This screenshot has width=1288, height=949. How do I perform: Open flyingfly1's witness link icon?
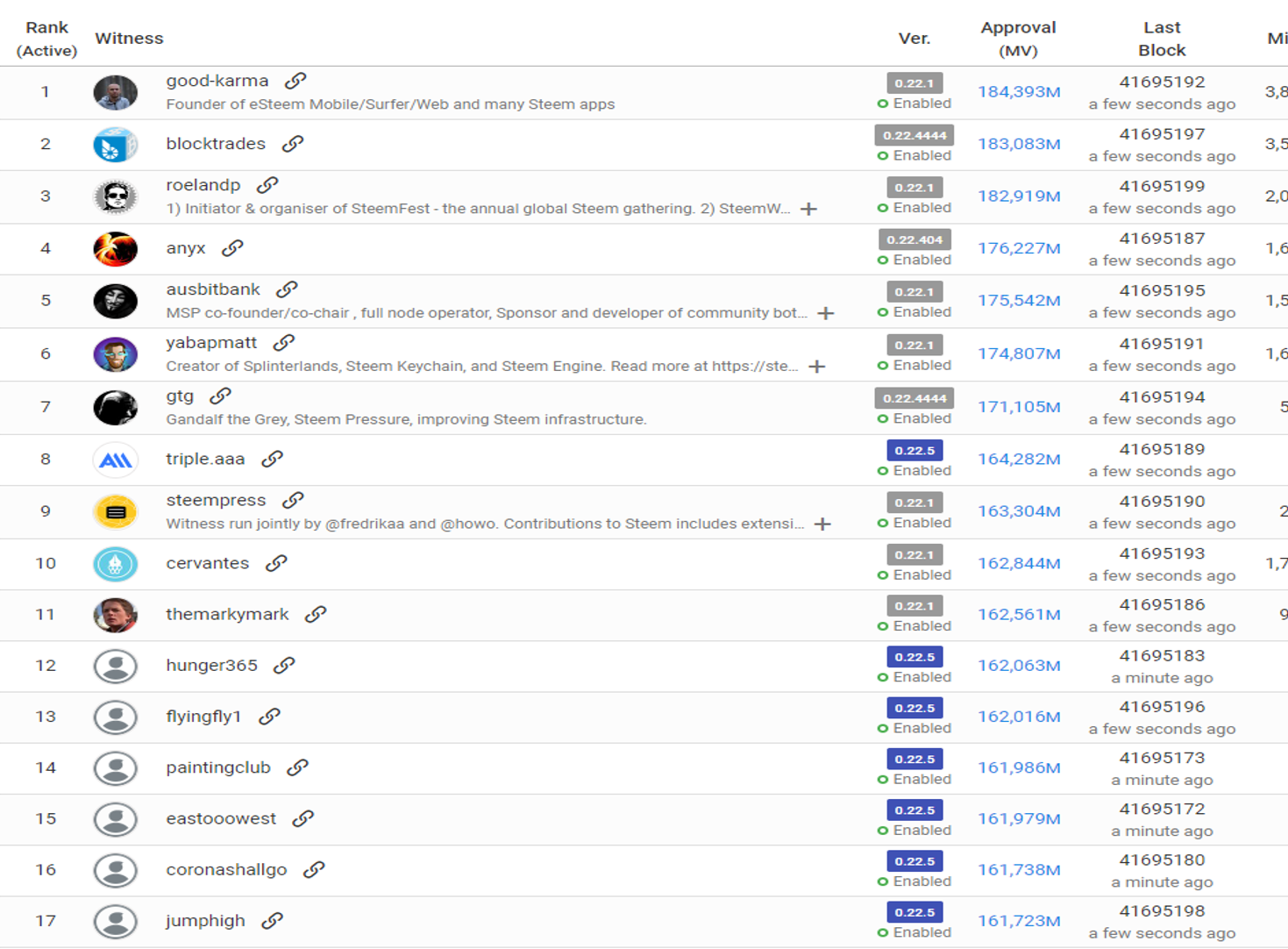coord(269,717)
